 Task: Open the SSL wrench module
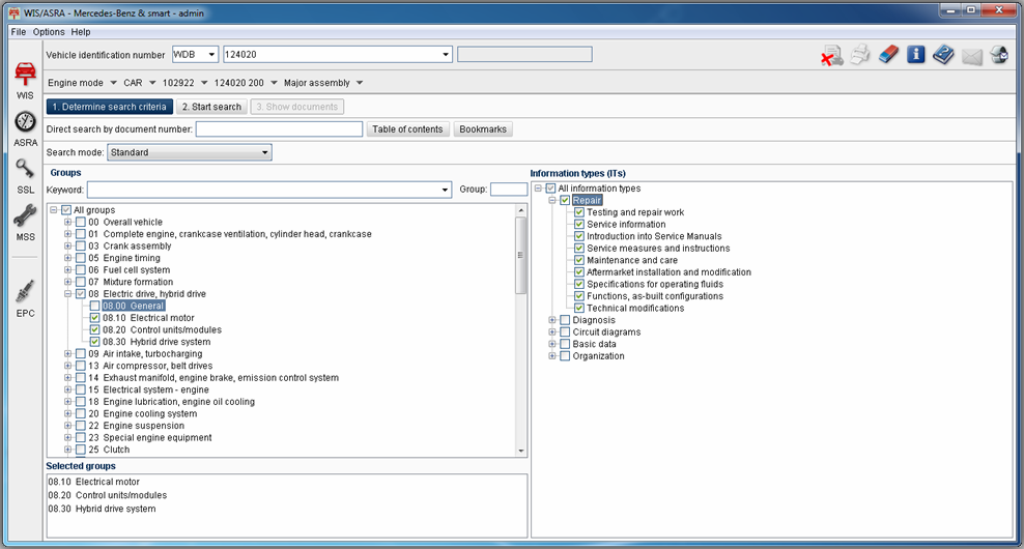tap(25, 176)
